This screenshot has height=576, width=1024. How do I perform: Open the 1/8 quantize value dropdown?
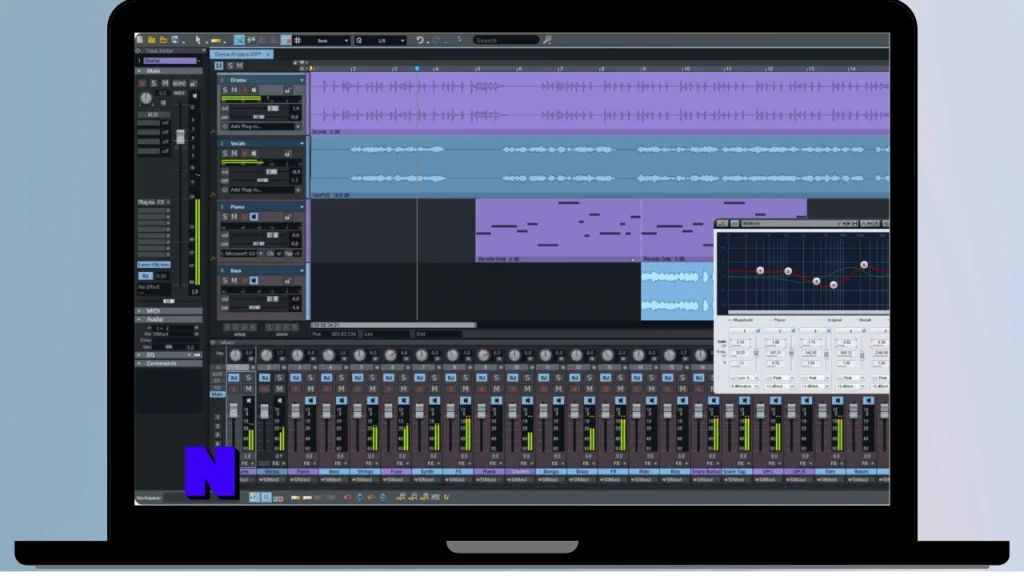[402, 40]
